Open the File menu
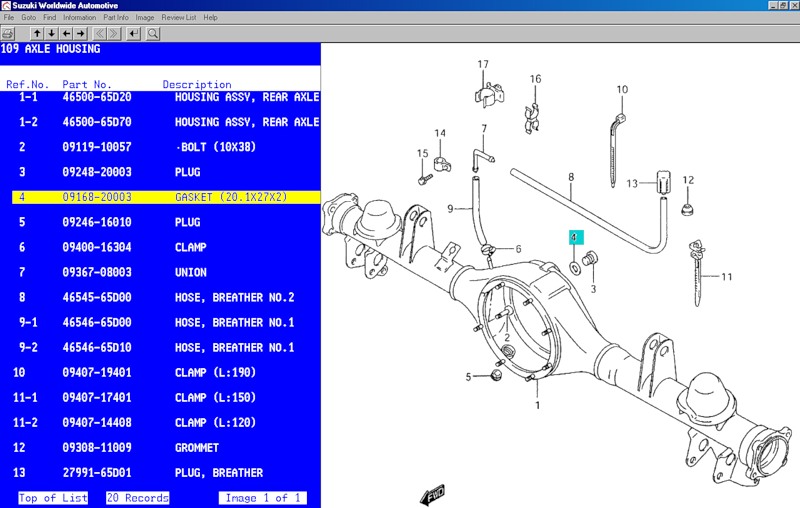 pyautogui.click(x=10, y=18)
